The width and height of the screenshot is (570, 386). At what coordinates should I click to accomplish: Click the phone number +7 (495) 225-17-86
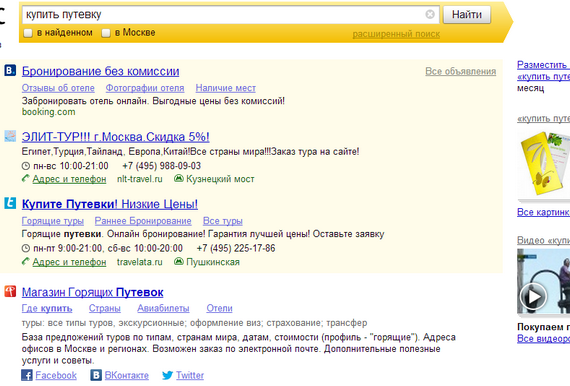click(x=236, y=249)
